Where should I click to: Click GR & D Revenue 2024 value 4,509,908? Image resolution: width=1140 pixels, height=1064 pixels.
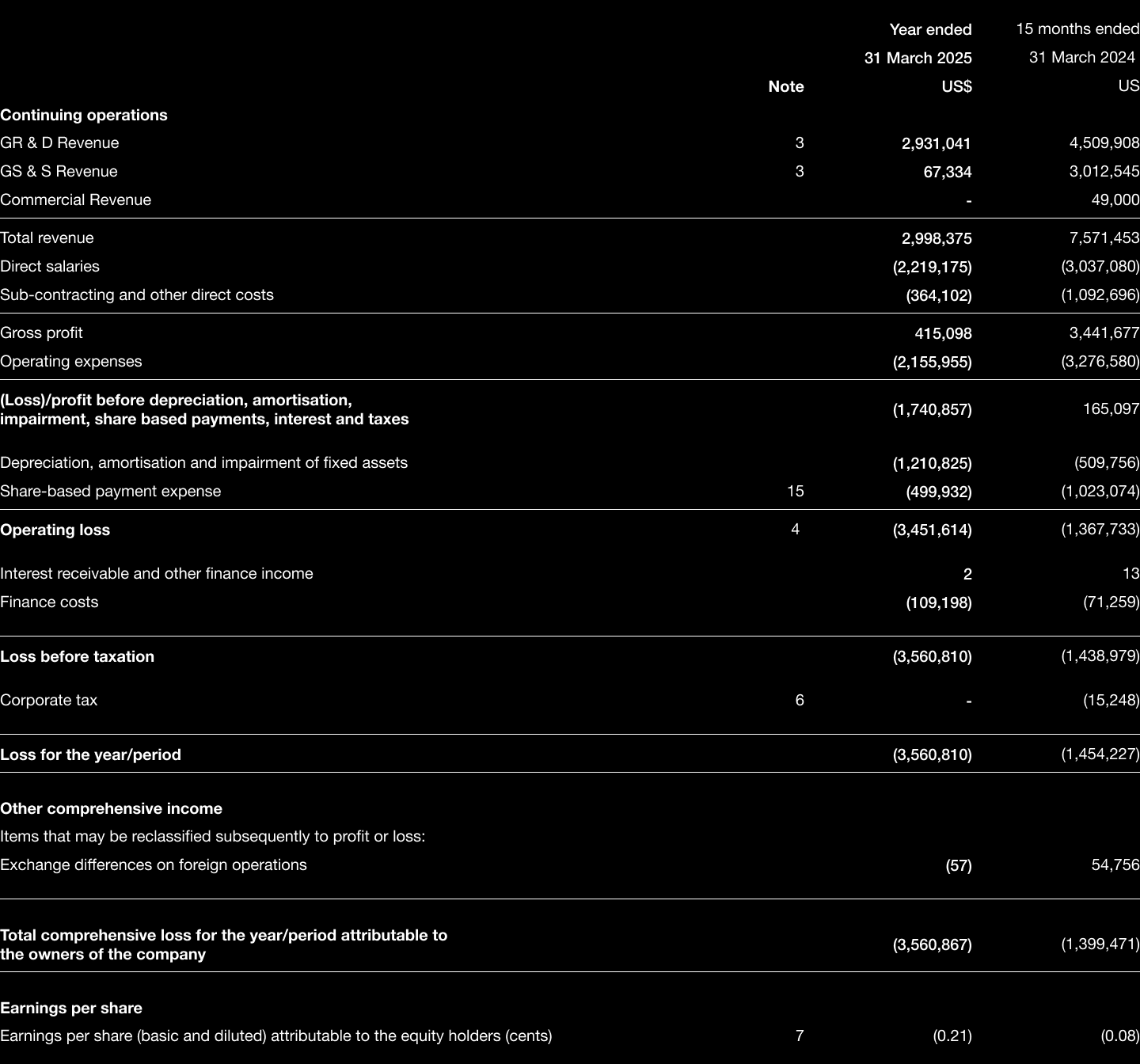1104,143
